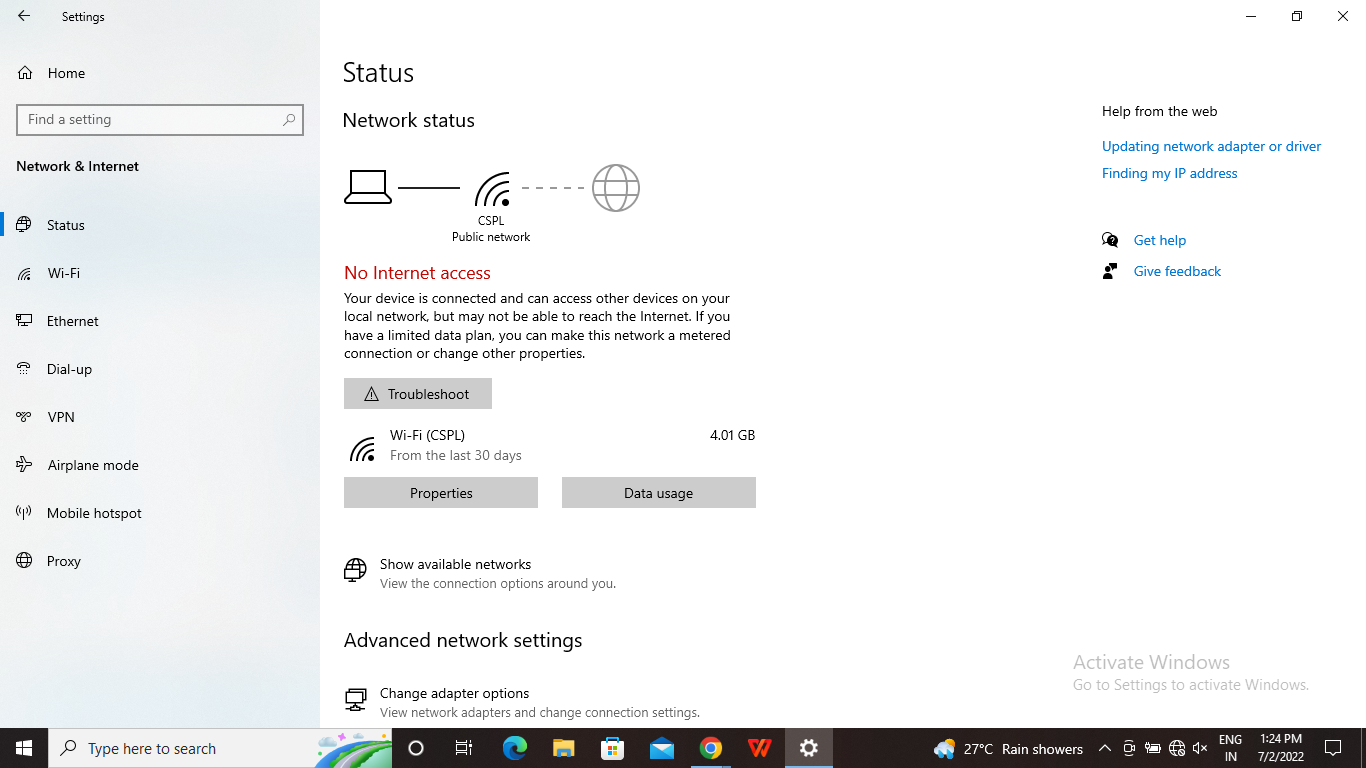Open Change adapter options

[x=454, y=693]
